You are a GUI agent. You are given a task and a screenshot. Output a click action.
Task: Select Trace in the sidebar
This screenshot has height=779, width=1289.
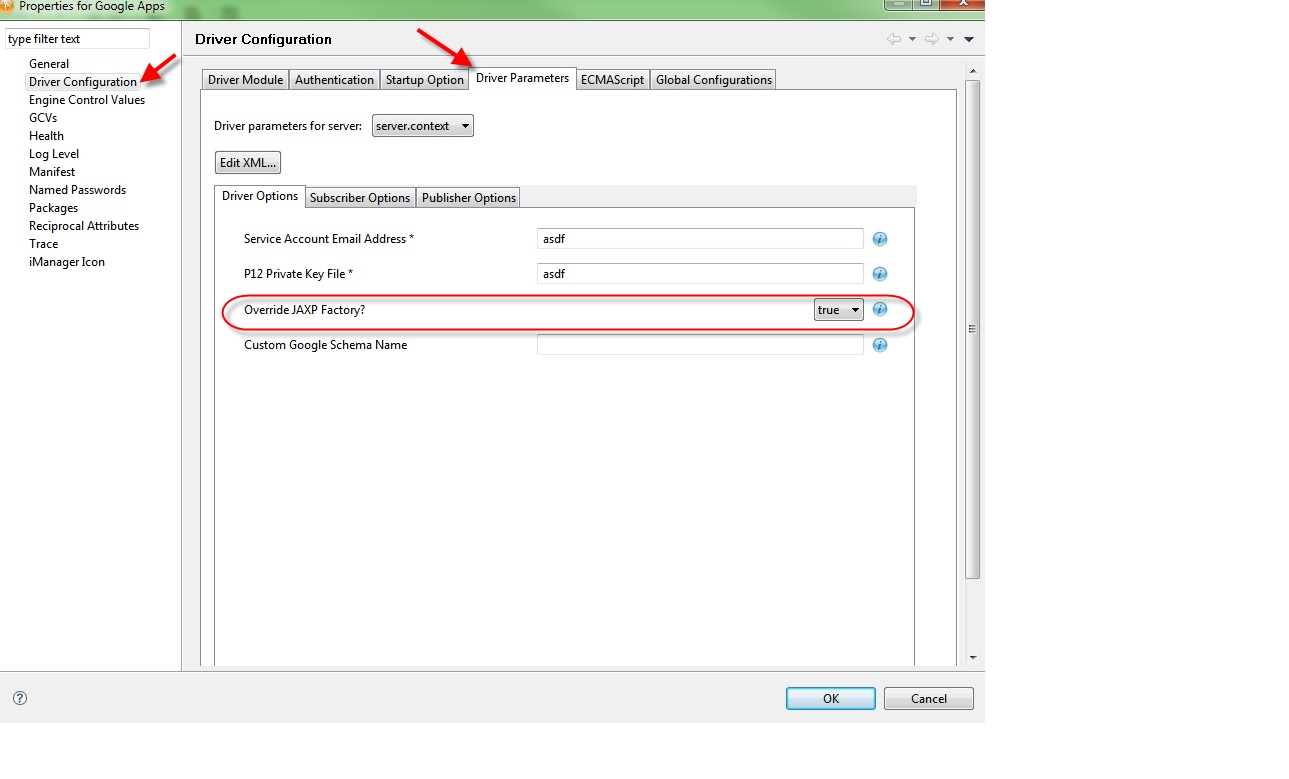coord(43,244)
